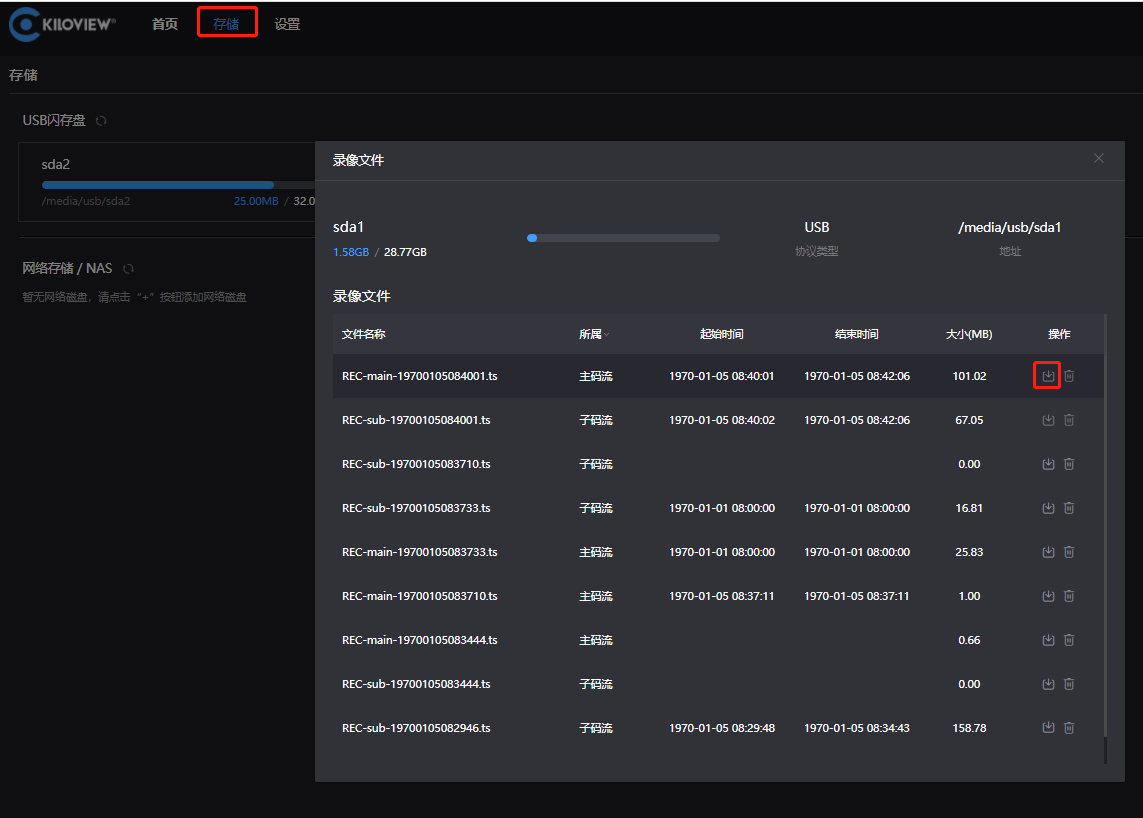Select the sda2 disk card

(167, 182)
